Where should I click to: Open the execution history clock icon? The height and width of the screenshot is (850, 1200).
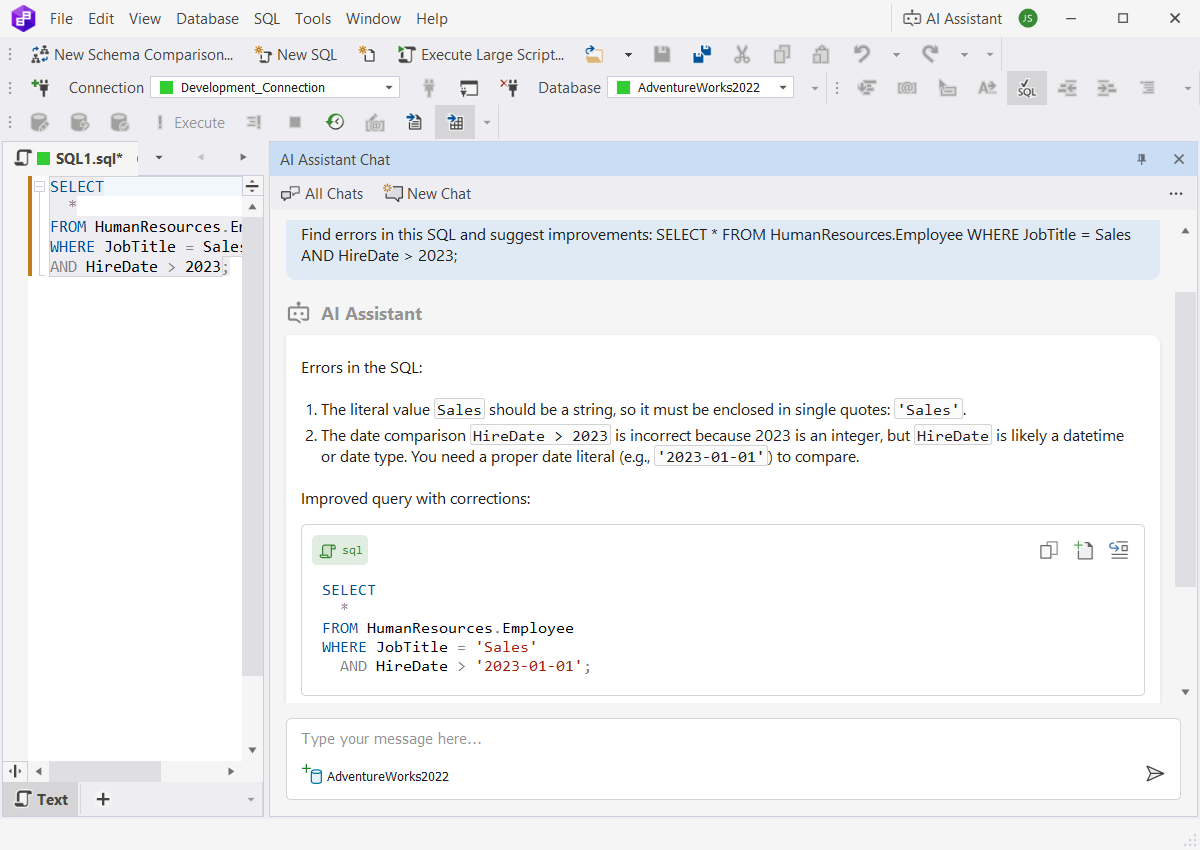click(x=335, y=122)
